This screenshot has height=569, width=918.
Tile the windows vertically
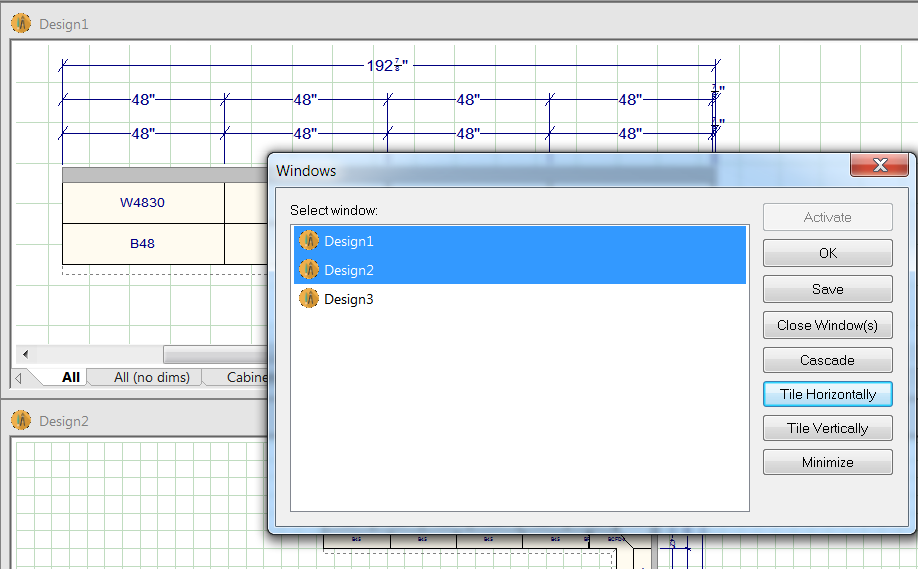(827, 428)
